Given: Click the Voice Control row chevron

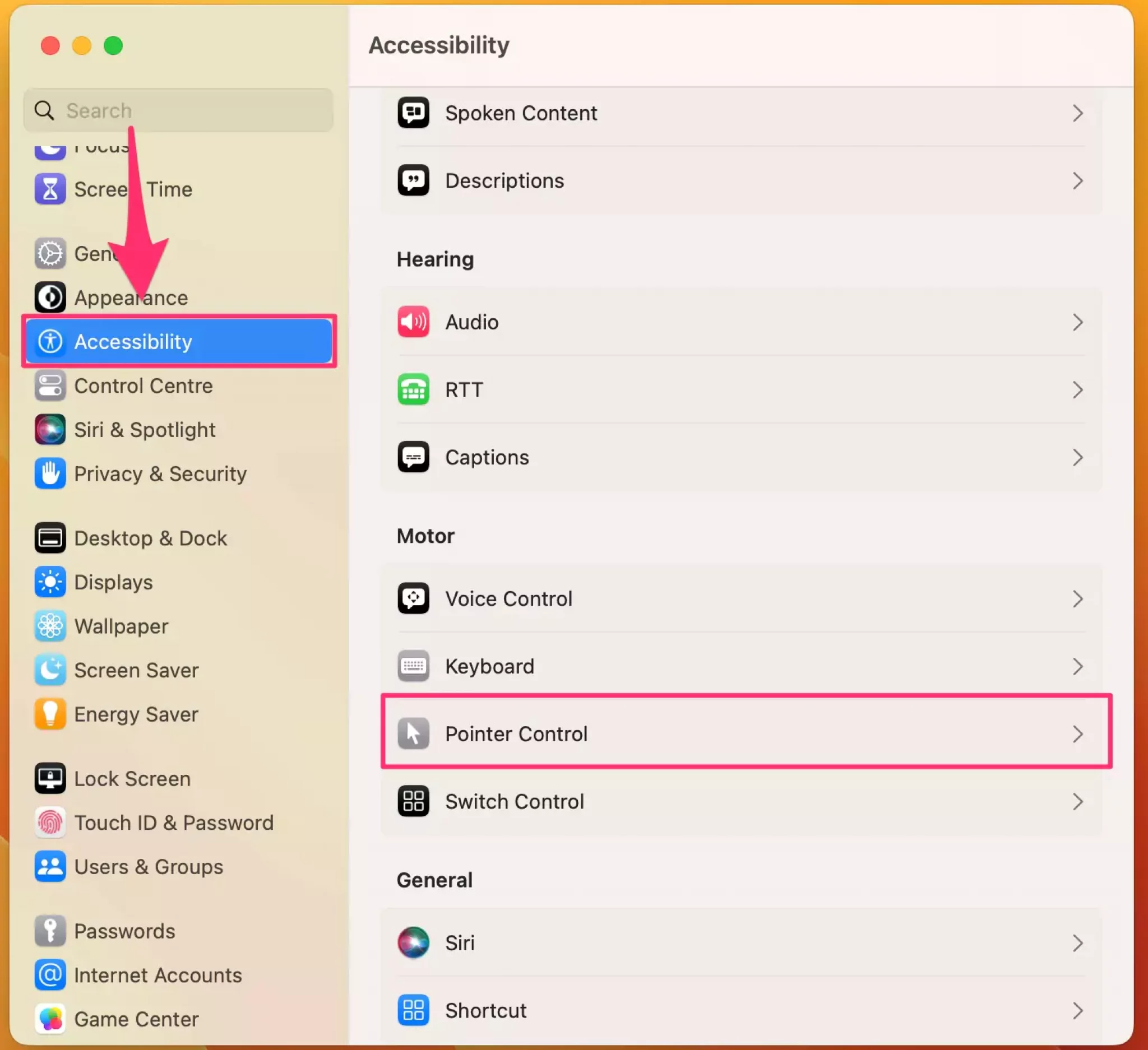Looking at the screenshot, I should 1077,598.
